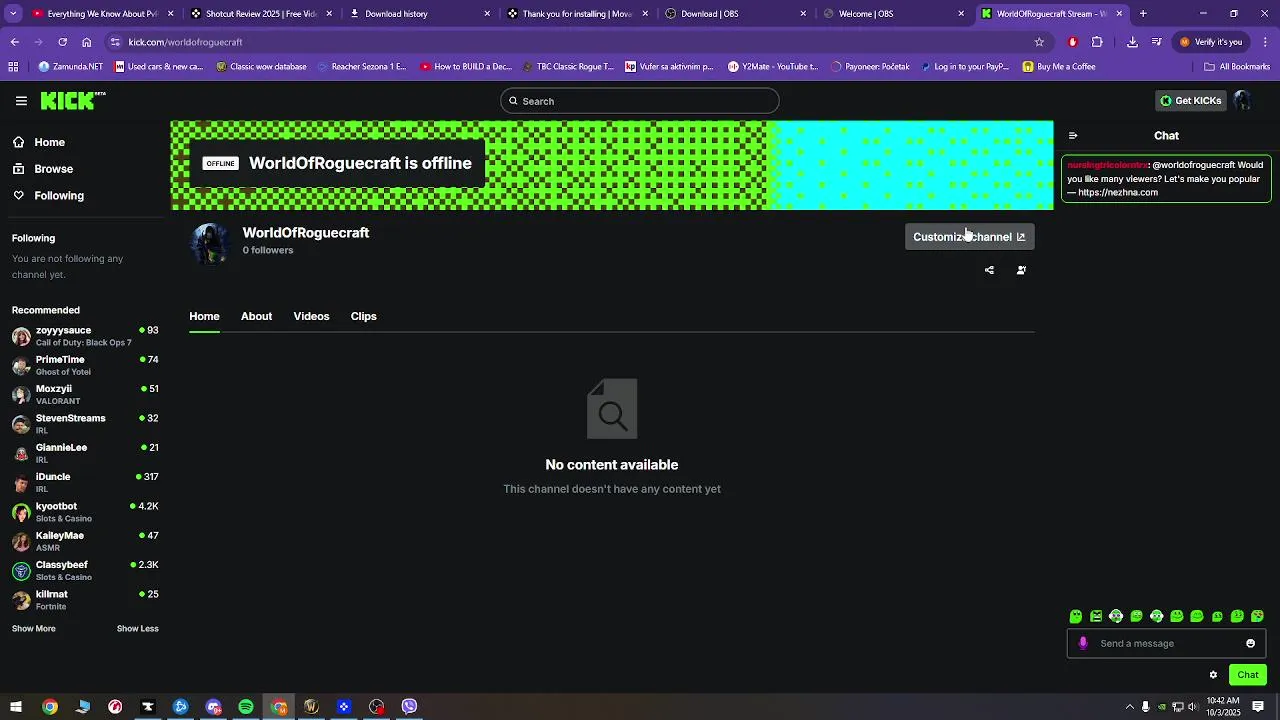Screen dimensions: 1280x720
Task: Open zoyyysauce recommended channel
Action: [85, 336]
